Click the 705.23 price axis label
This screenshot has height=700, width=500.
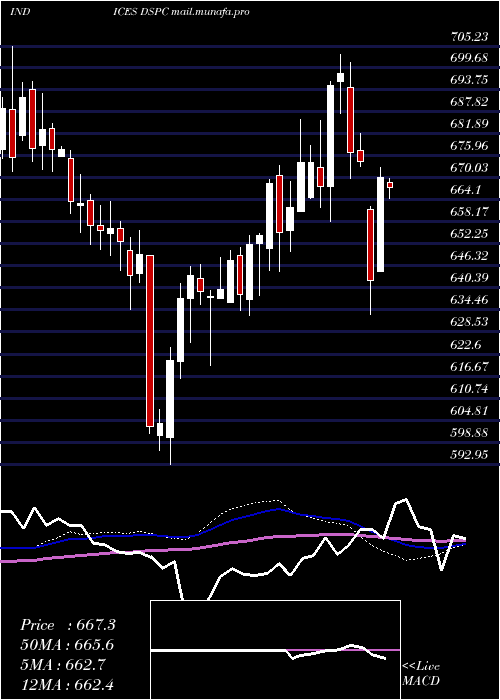[469, 38]
